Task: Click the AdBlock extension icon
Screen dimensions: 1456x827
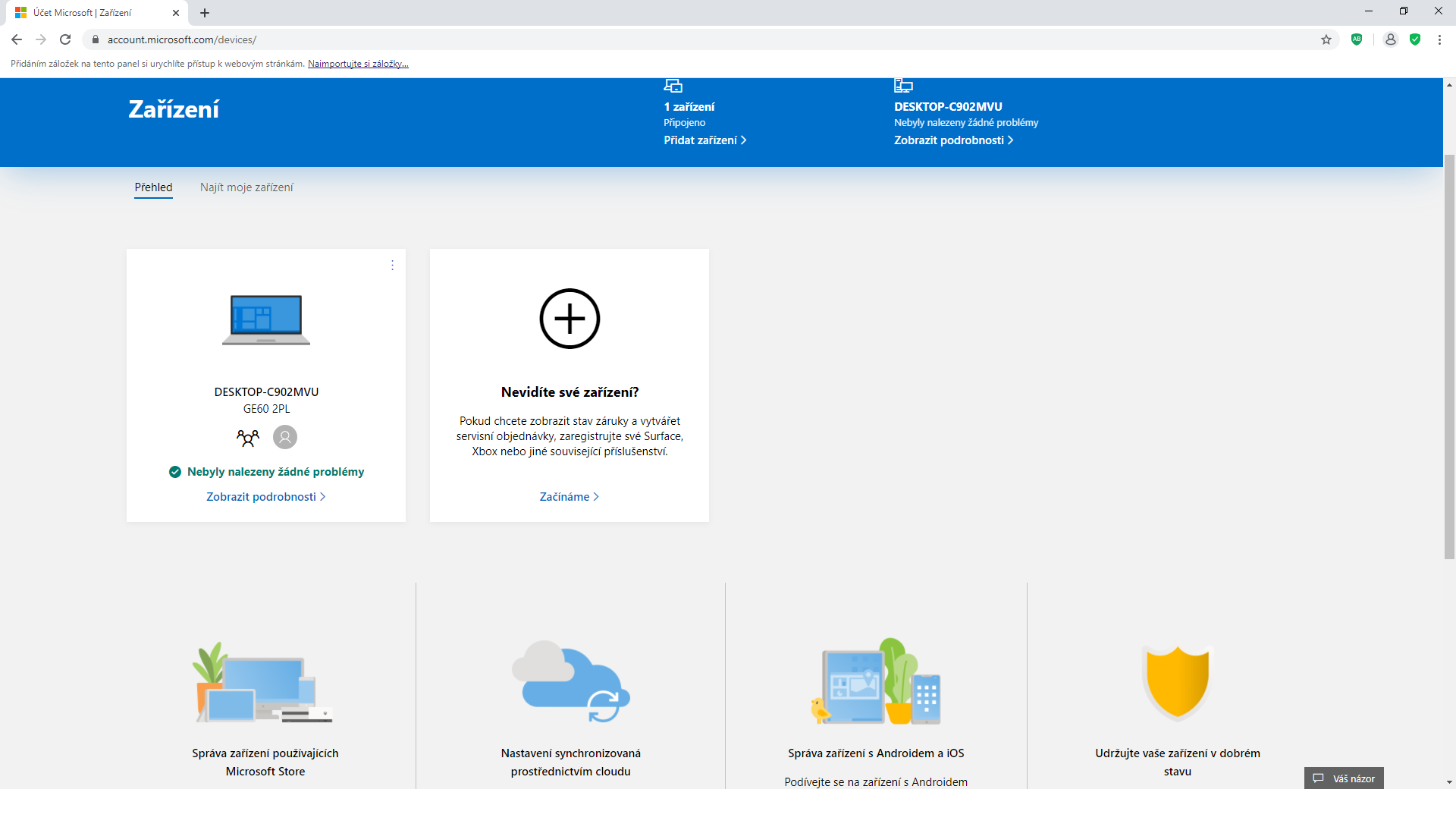Action: click(1357, 39)
